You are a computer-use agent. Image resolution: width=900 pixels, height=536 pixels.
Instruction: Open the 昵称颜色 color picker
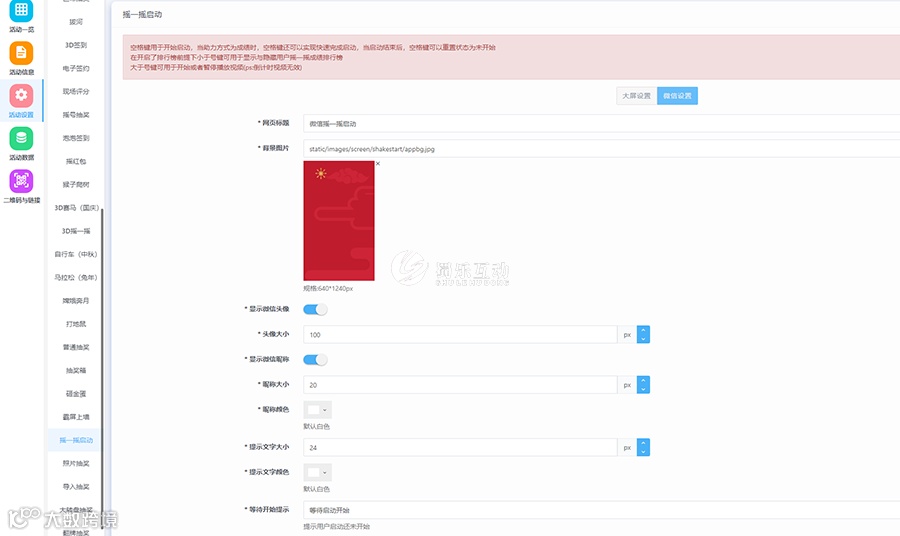coord(317,410)
